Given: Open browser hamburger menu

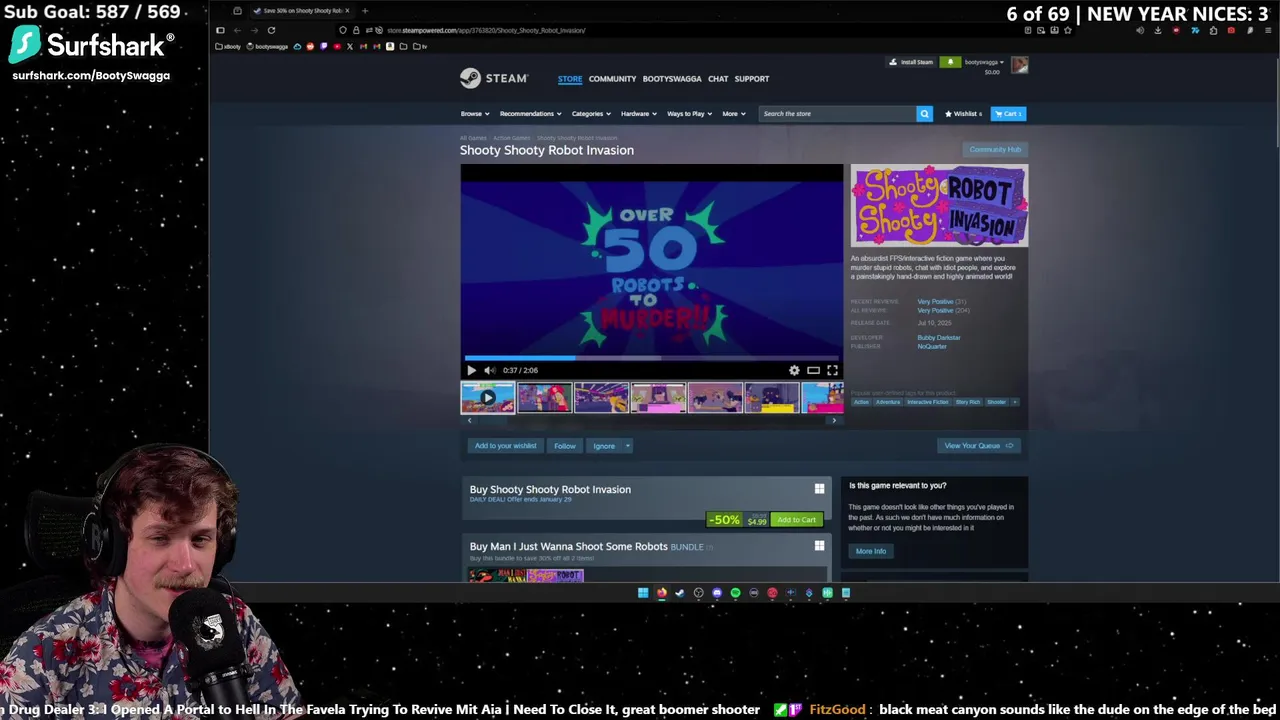Looking at the screenshot, I should coord(1268,30).
